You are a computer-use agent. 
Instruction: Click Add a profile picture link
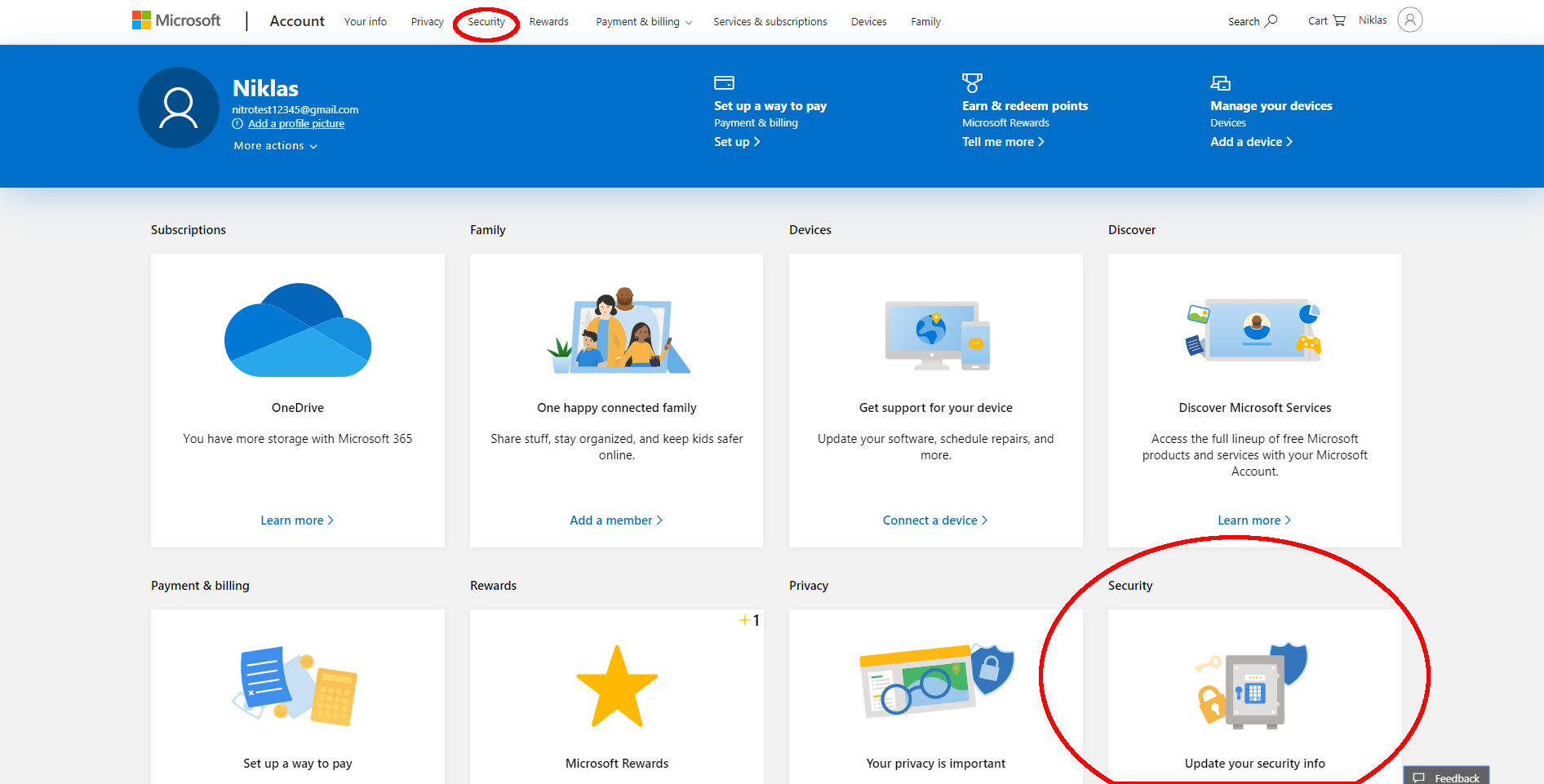tap(296, 124)
